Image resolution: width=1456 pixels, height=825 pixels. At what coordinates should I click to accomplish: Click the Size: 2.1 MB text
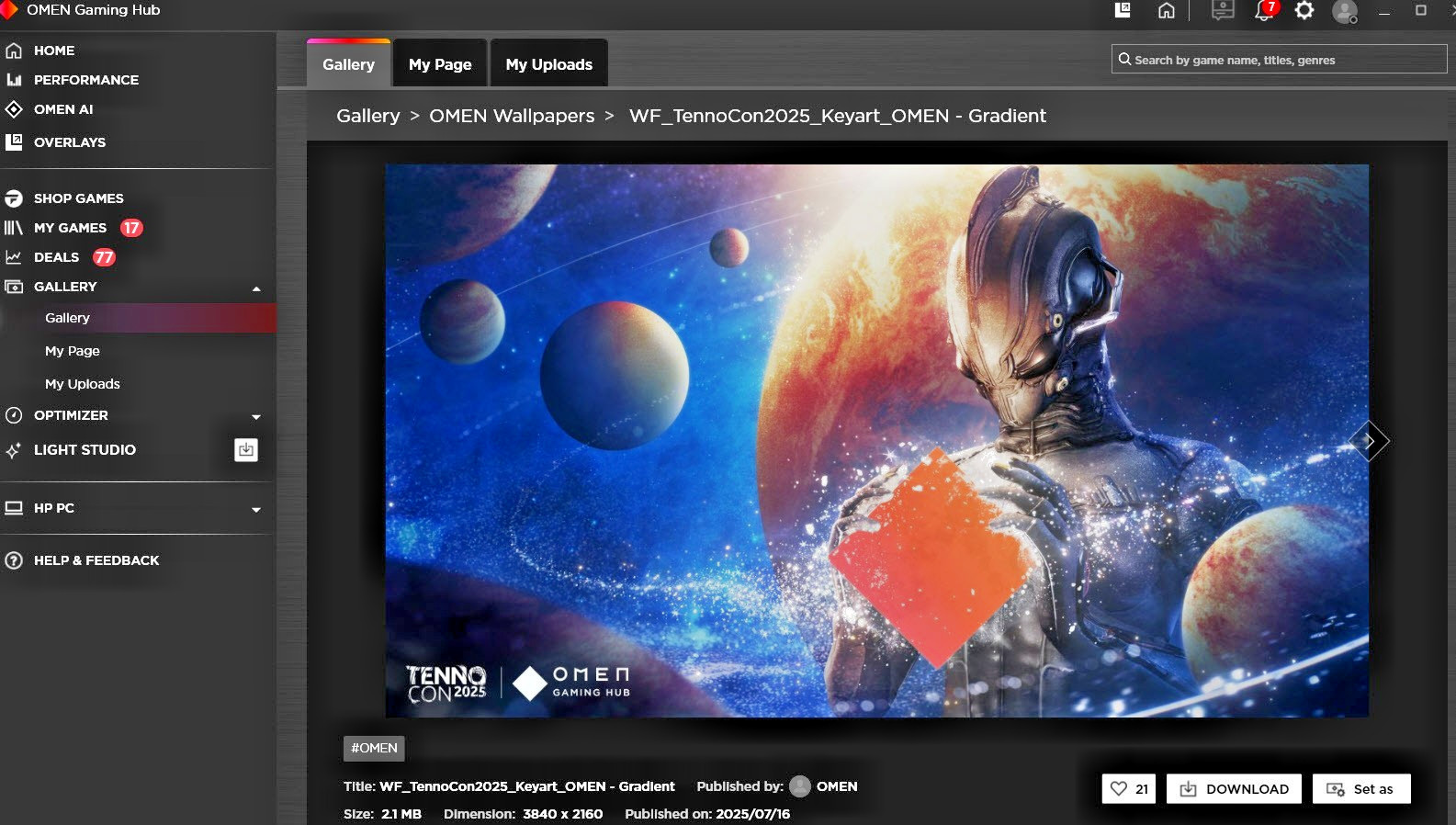pos(382,814)
